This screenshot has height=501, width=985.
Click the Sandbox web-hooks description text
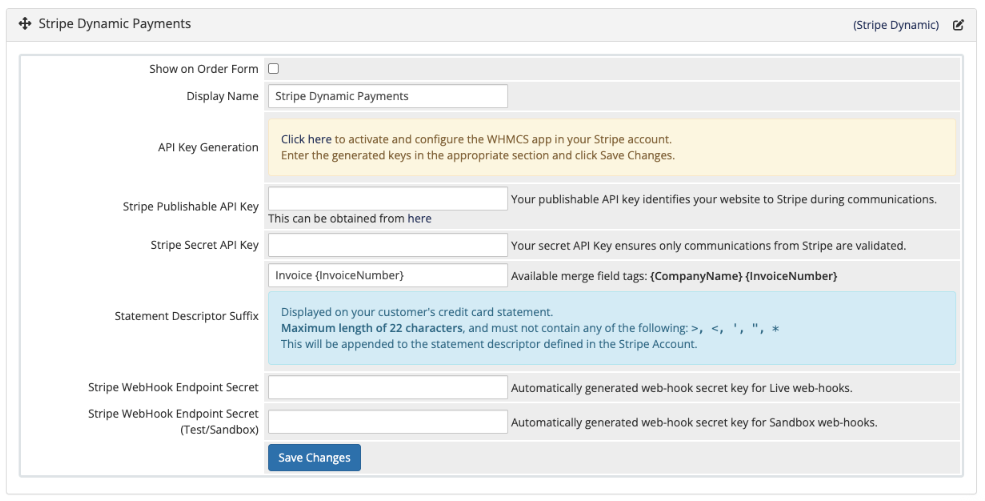pos(694,423)
